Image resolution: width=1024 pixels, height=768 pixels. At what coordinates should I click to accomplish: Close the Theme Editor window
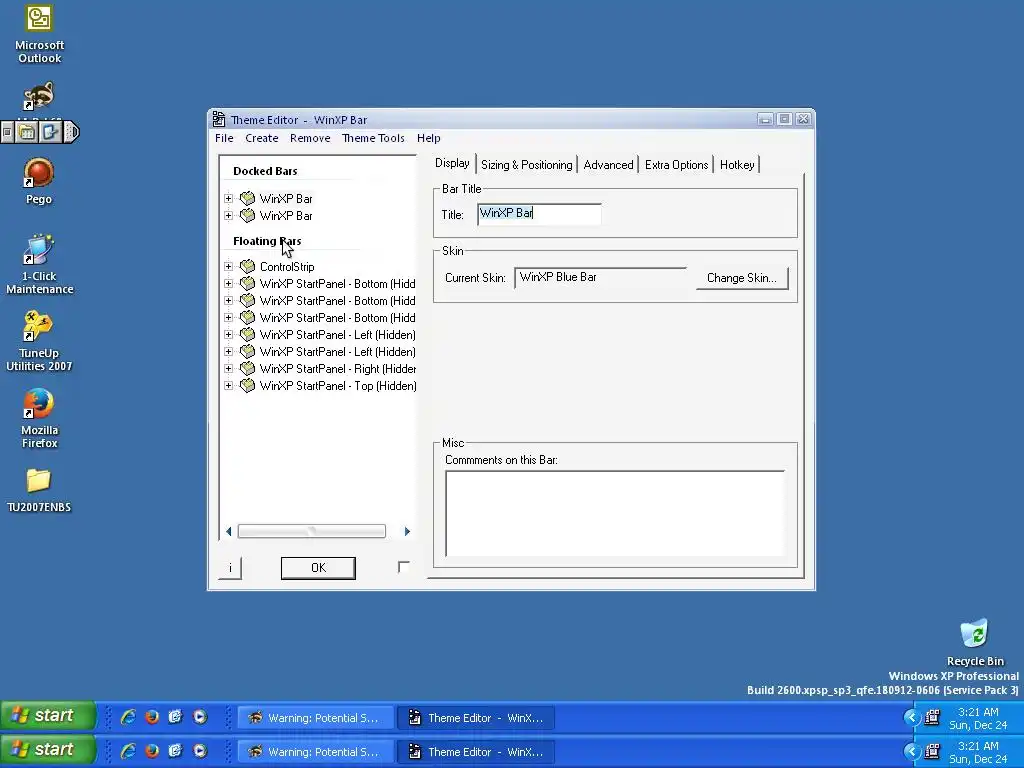(803, 119)
